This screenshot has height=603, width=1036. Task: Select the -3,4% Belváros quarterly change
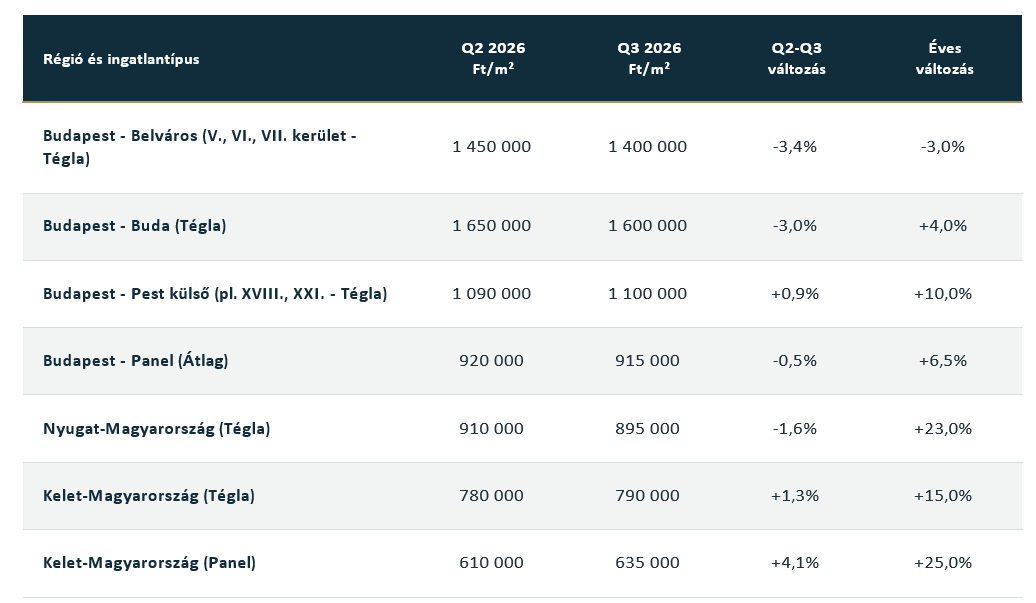click(795, 147)
